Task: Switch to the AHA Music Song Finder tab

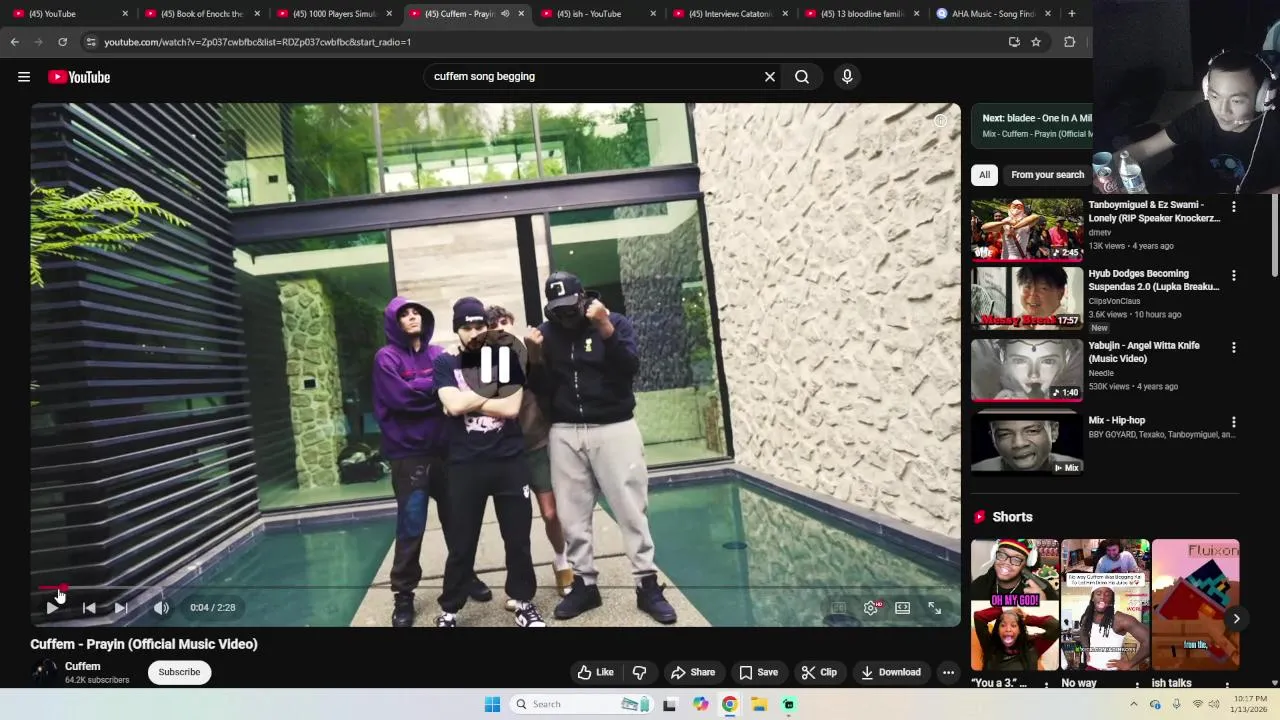Action: (995, 14)
